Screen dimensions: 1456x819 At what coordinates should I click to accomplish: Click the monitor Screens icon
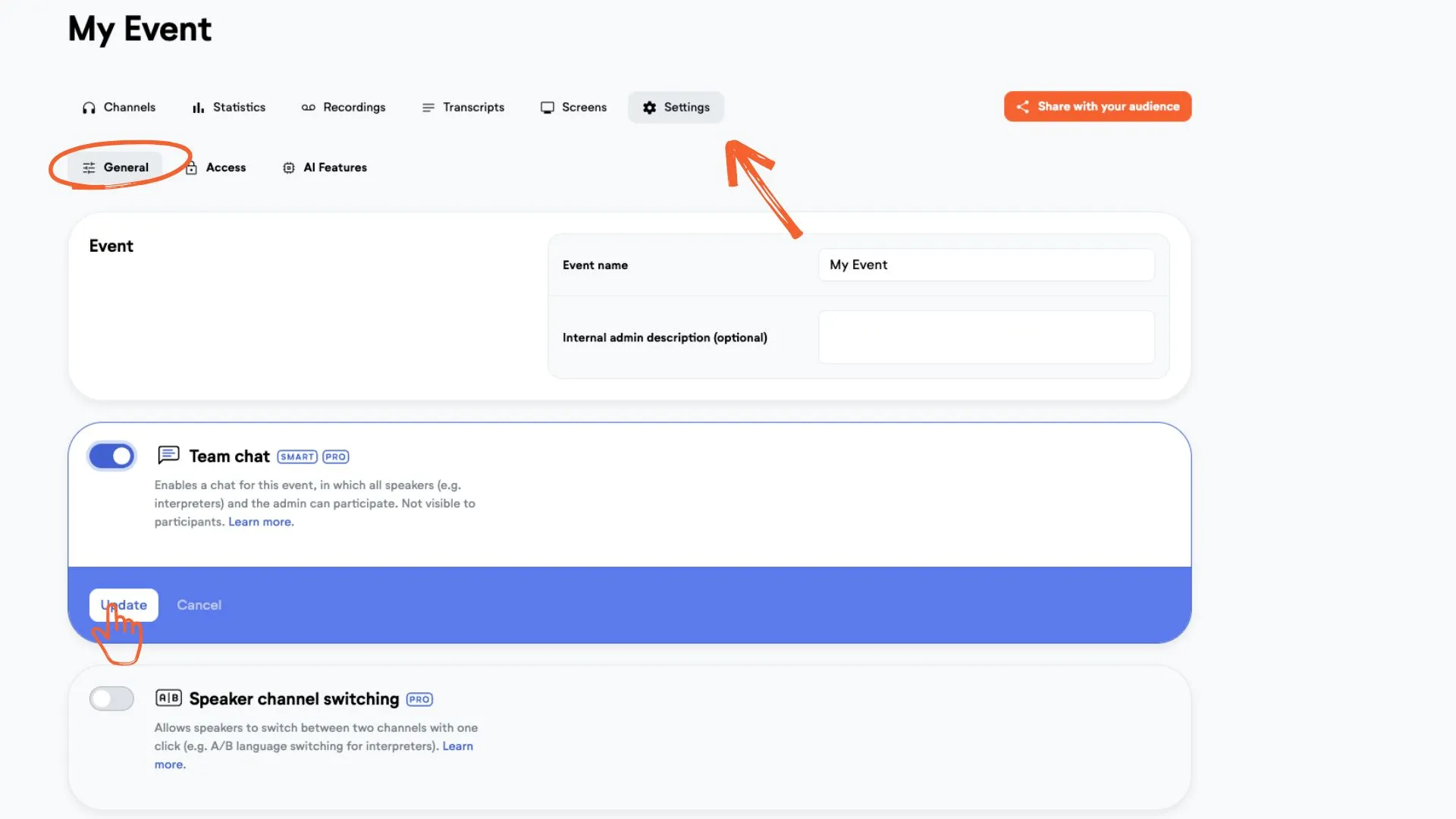tap(547, 108)
